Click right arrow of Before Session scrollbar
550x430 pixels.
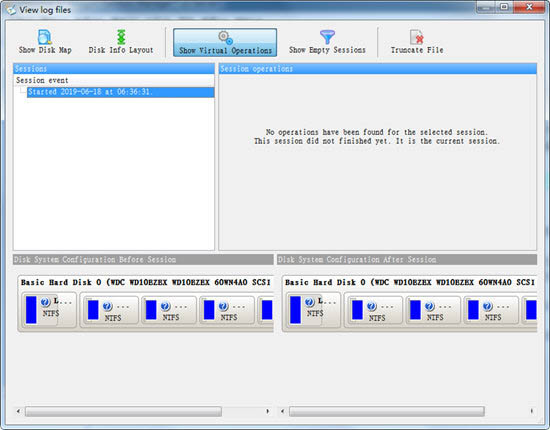268,411
